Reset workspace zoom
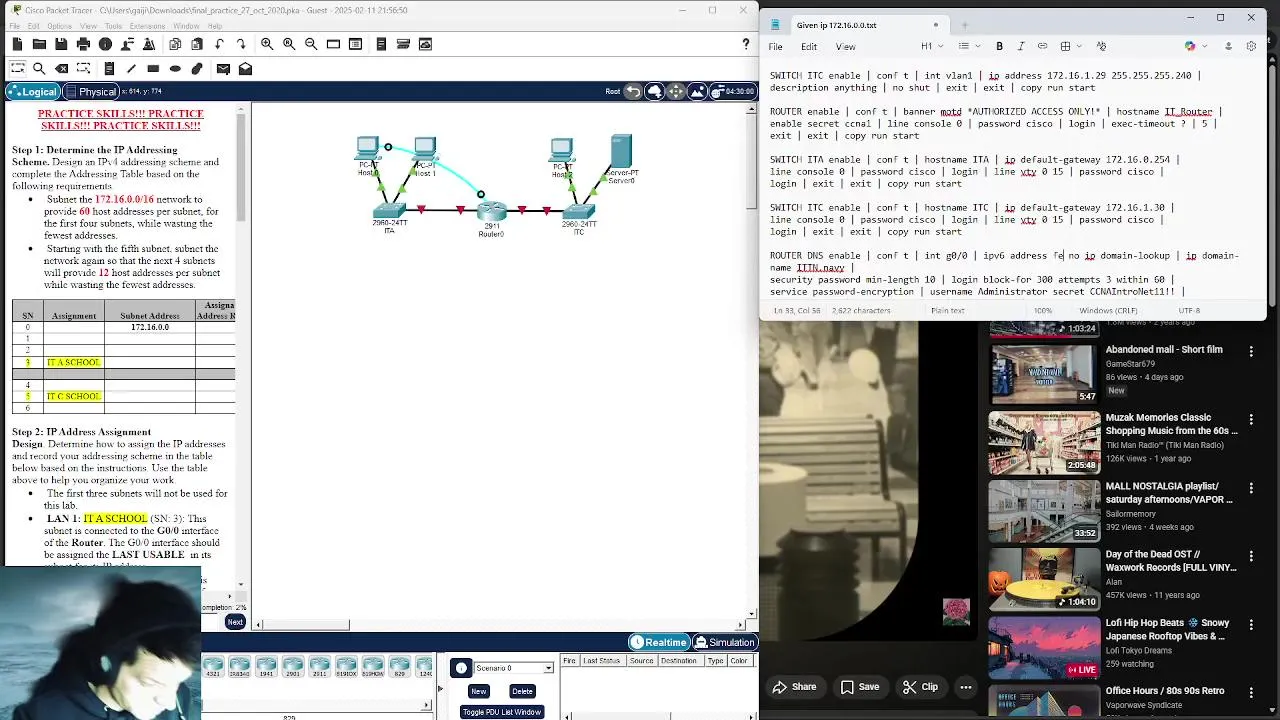Image resolution: width=1280 pixels, height=720 pixels. (289, 44)
